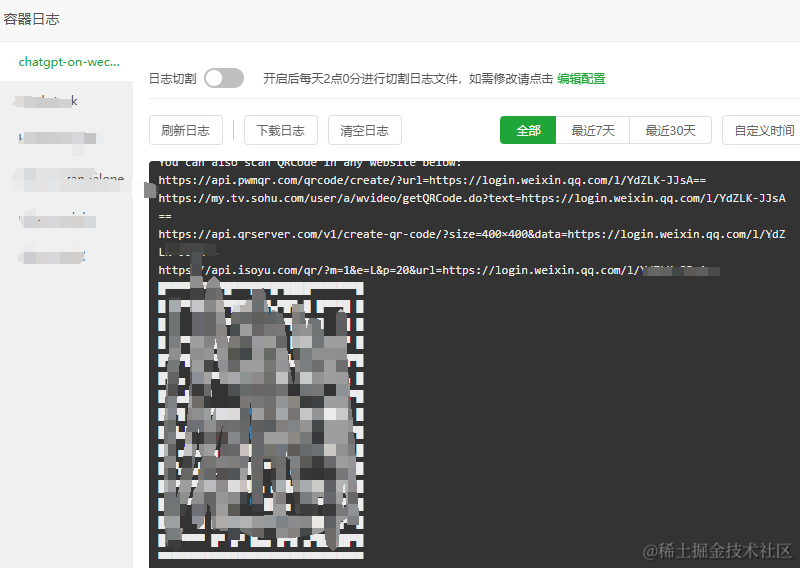Image resolution: width=800 pixels, height=568 pixels.
Task: Choose 自定义时间 custom time range
Action: click(x=763, y=130)
